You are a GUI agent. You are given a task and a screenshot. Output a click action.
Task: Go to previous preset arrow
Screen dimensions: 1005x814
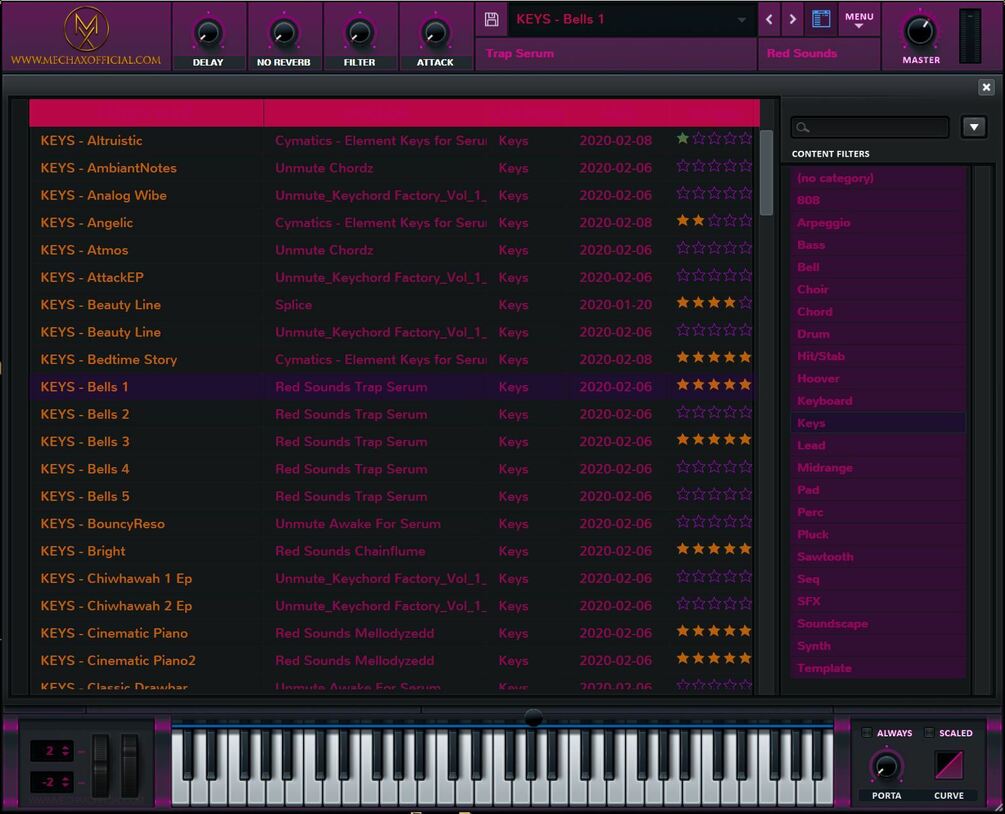coord(769,19)
